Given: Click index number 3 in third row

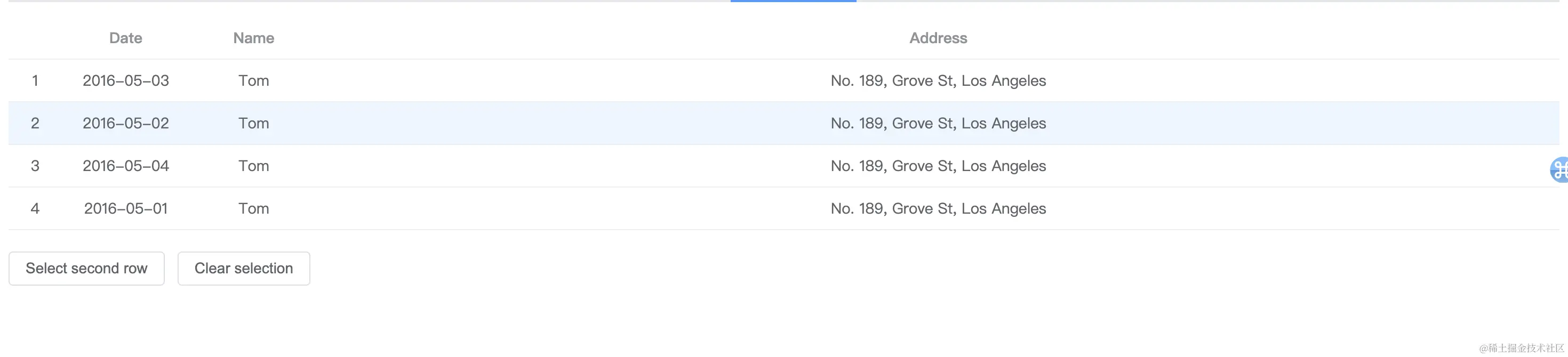Looking at the screenshot, I should click(35, 165).
